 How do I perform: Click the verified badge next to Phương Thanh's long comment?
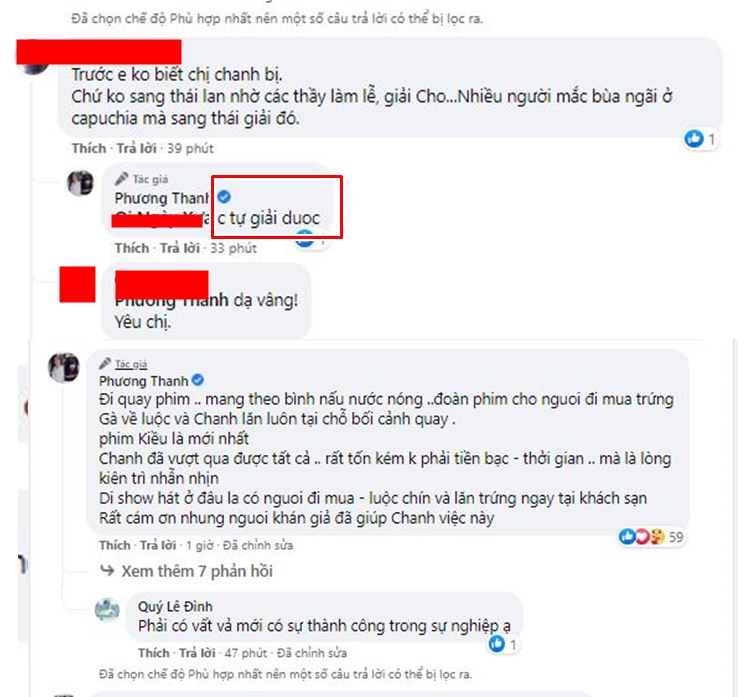(x=197, y=380)
